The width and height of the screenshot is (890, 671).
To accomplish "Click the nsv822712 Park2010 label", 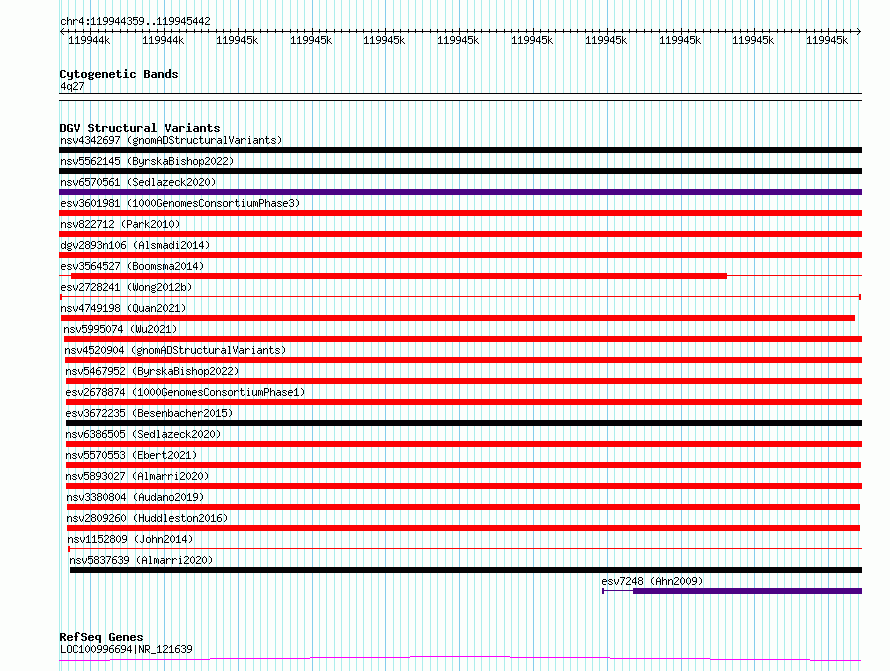I will coord(120,224).
